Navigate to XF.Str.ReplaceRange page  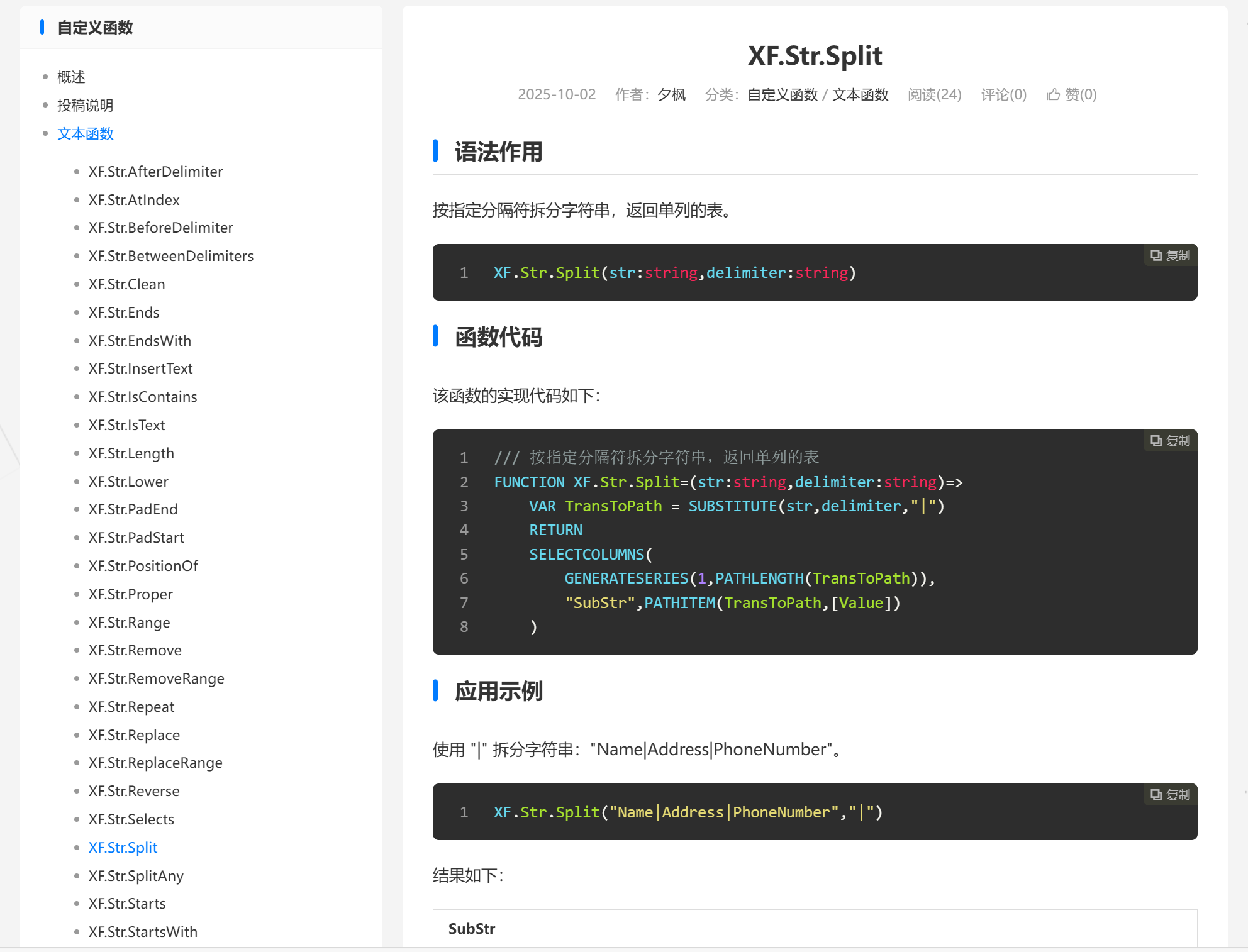(155, 763)
